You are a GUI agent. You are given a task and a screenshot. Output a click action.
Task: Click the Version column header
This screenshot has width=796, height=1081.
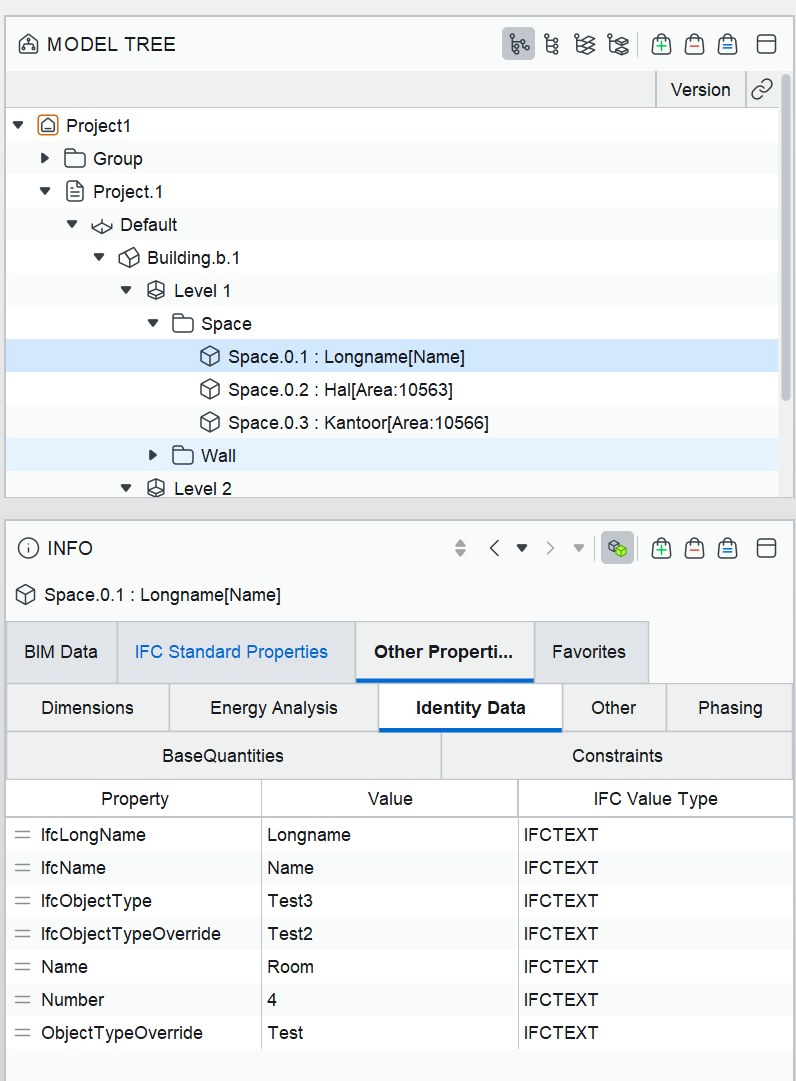point(700,90)
